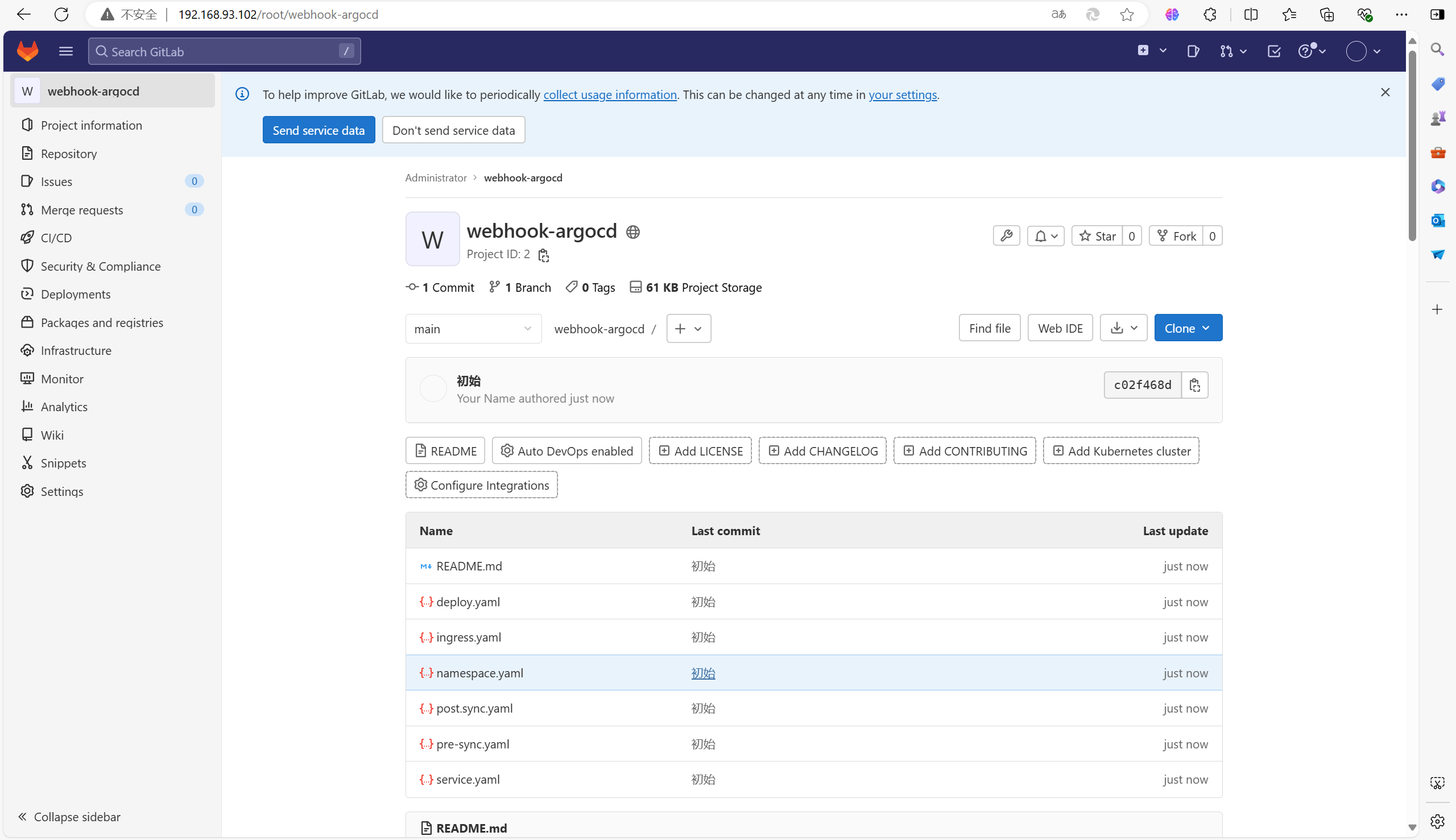Image resolution: width=1456 pixels, height=840 pixels.
Task: Open browser split screen icon
Action: tap(1251, 14)
